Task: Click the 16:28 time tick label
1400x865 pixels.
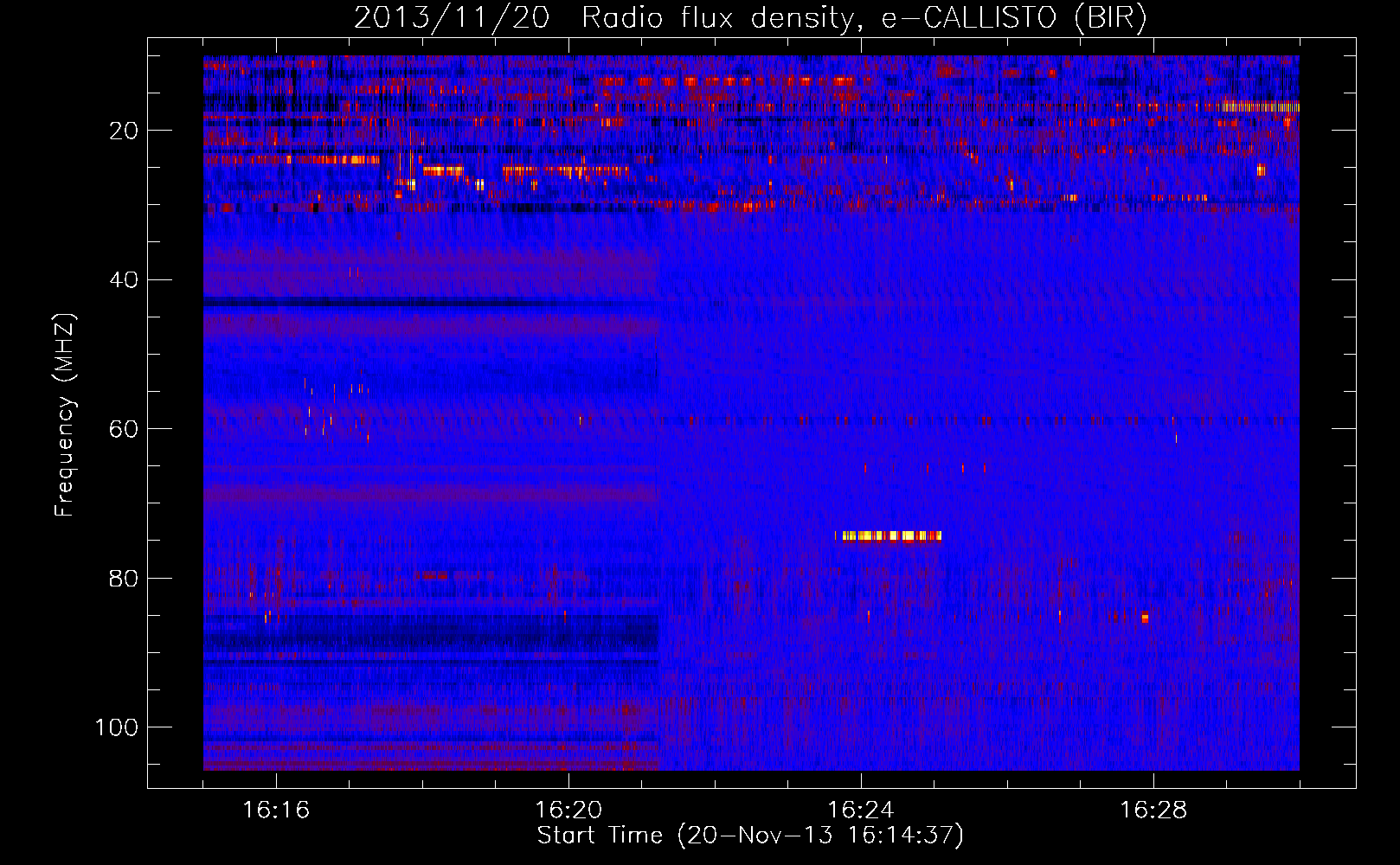Action: 1153,811
